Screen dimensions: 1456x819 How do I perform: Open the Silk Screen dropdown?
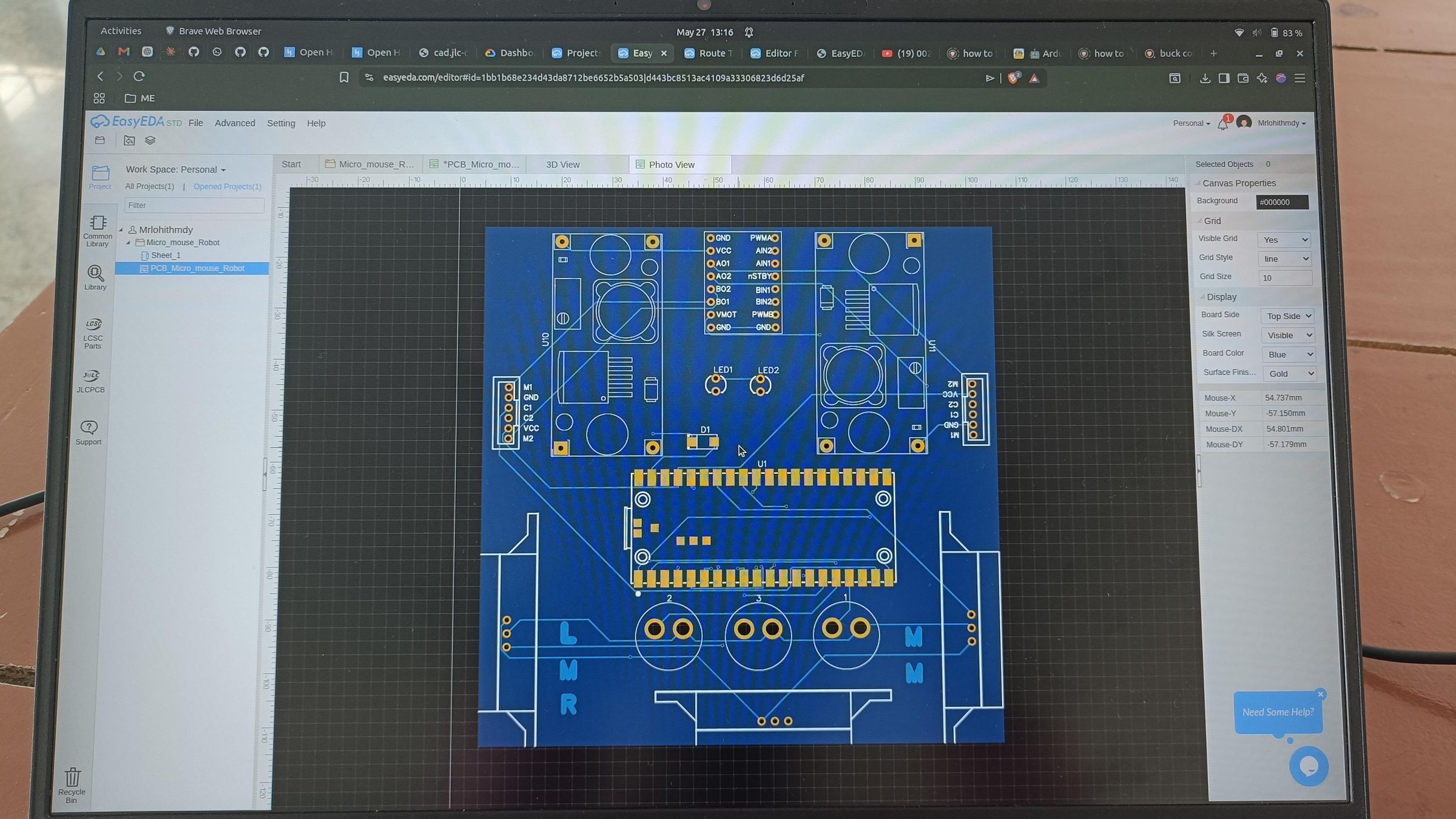pyautogui.click(x=1288, y=335)
